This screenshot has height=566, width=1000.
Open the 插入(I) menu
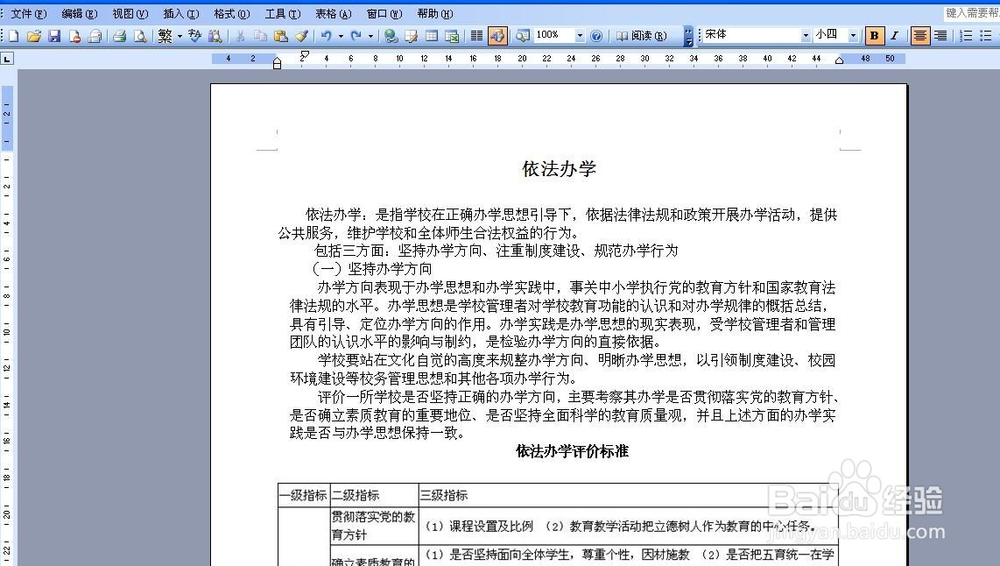pyautogui.click(x=180, y=13)
